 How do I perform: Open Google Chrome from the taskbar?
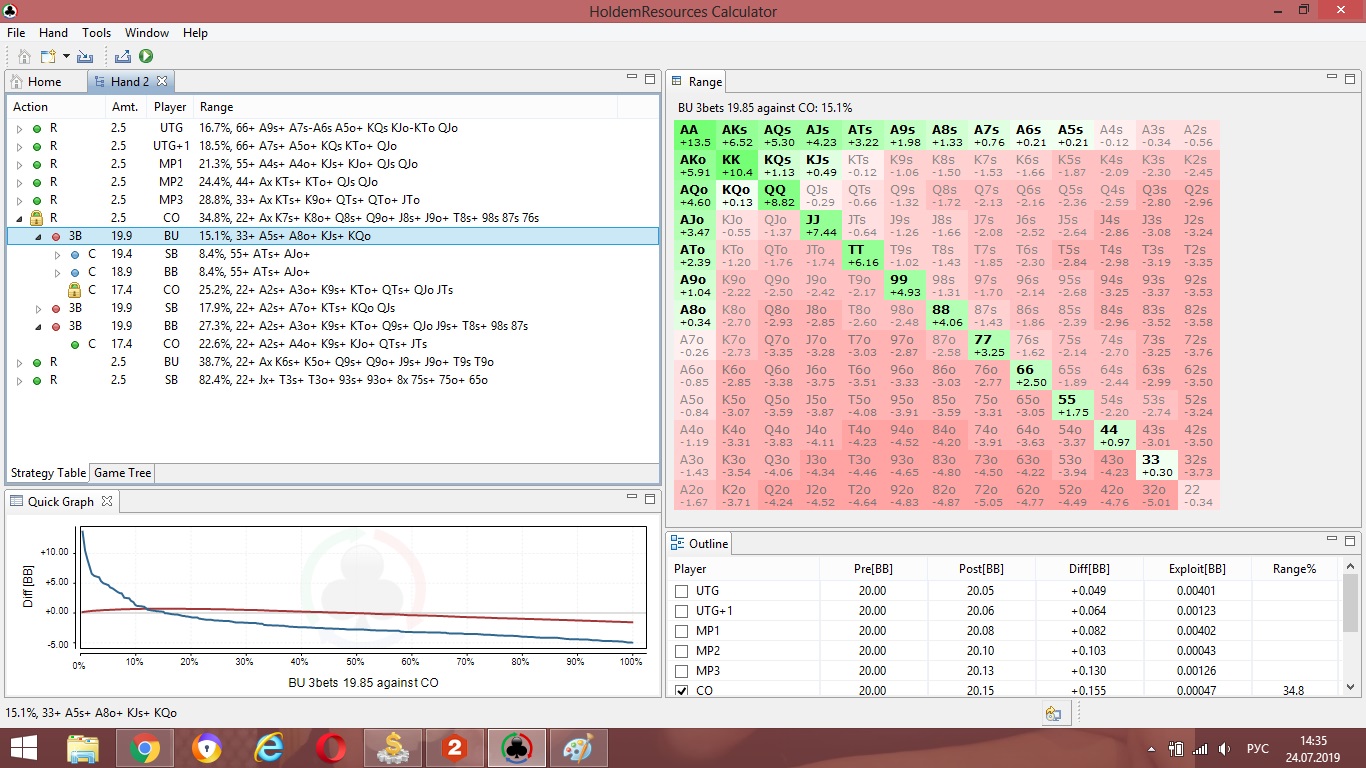[x=144, y=748]
